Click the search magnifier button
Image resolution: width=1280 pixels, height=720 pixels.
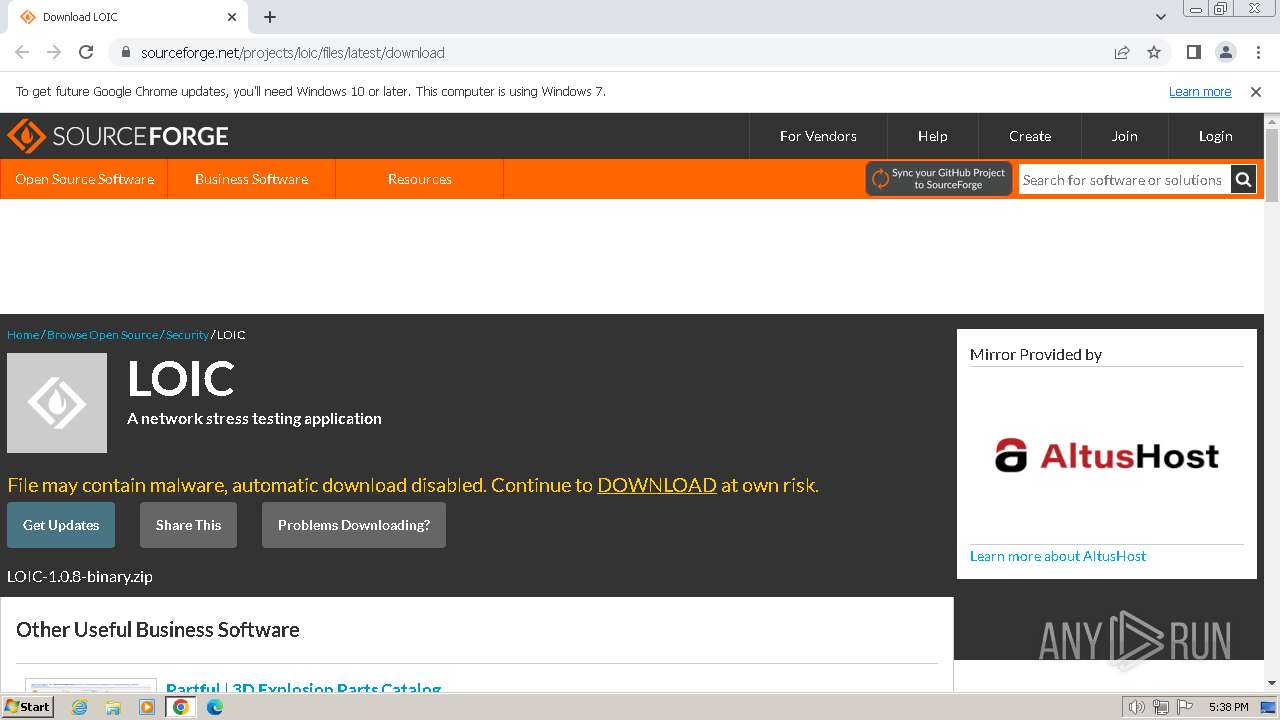[x=1243, y=179]
